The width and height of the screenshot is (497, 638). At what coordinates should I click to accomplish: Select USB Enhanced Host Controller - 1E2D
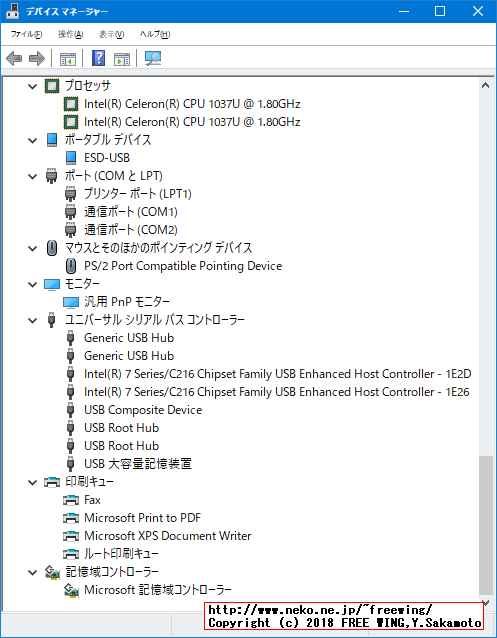[278, 374]
